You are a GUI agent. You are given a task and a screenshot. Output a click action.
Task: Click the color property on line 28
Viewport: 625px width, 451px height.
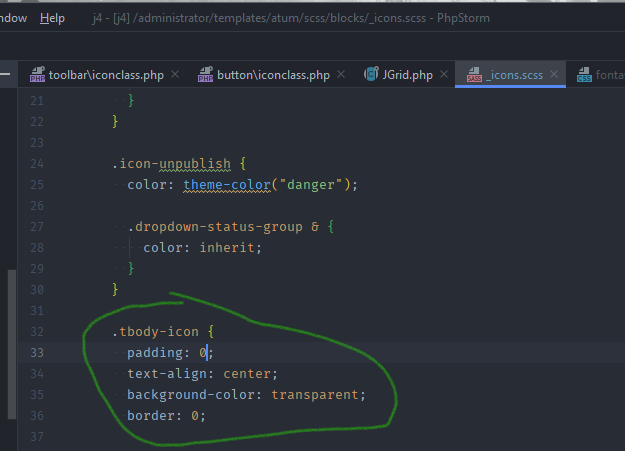coord(163,248)
